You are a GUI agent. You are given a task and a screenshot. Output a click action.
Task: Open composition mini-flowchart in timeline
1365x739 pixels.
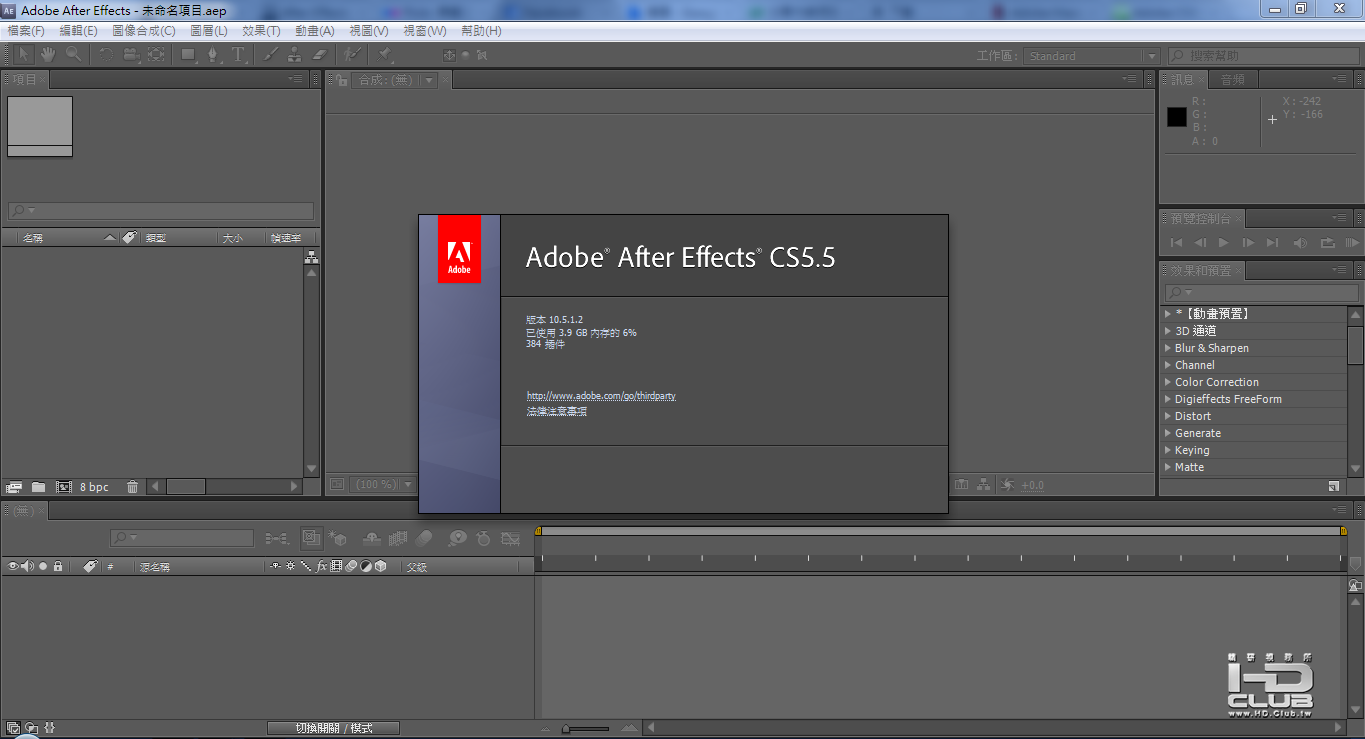tap(276, 538)
